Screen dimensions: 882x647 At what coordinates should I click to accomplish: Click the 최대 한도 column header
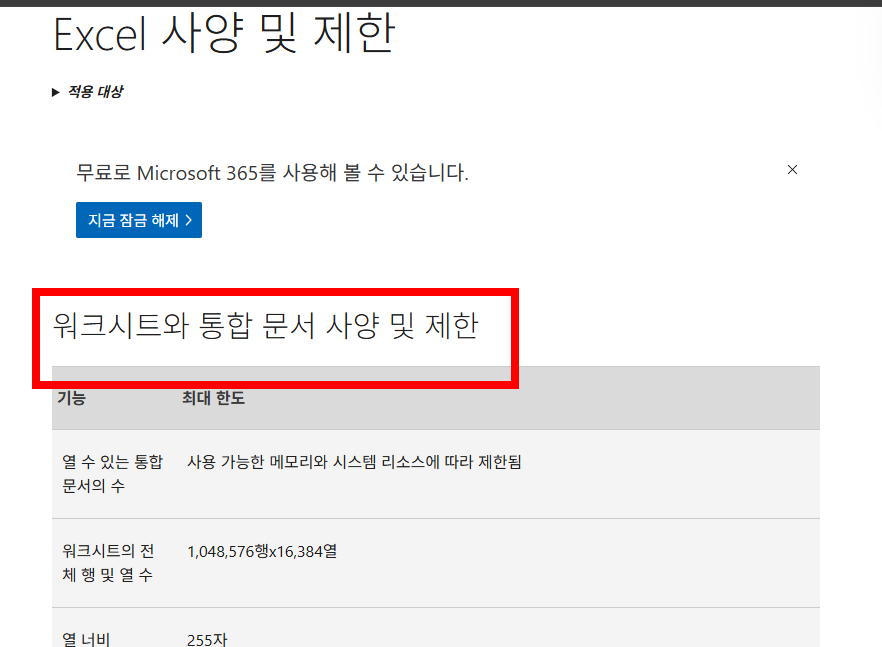pyautogui.click(x=211, y=397)
